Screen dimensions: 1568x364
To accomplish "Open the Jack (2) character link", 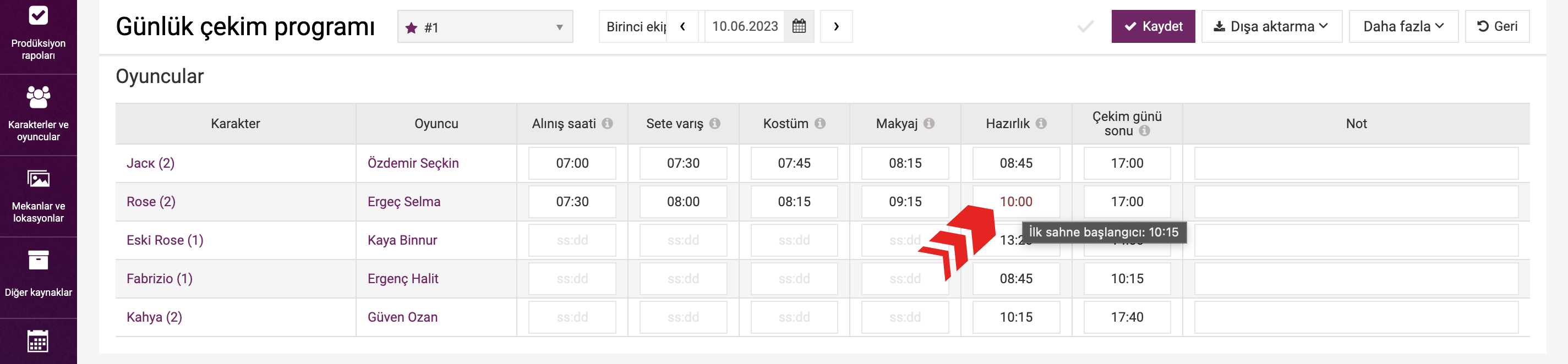I will point(150,163).
